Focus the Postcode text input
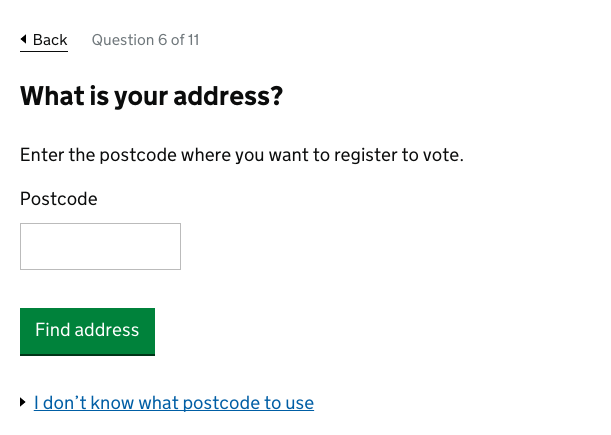 100,246
